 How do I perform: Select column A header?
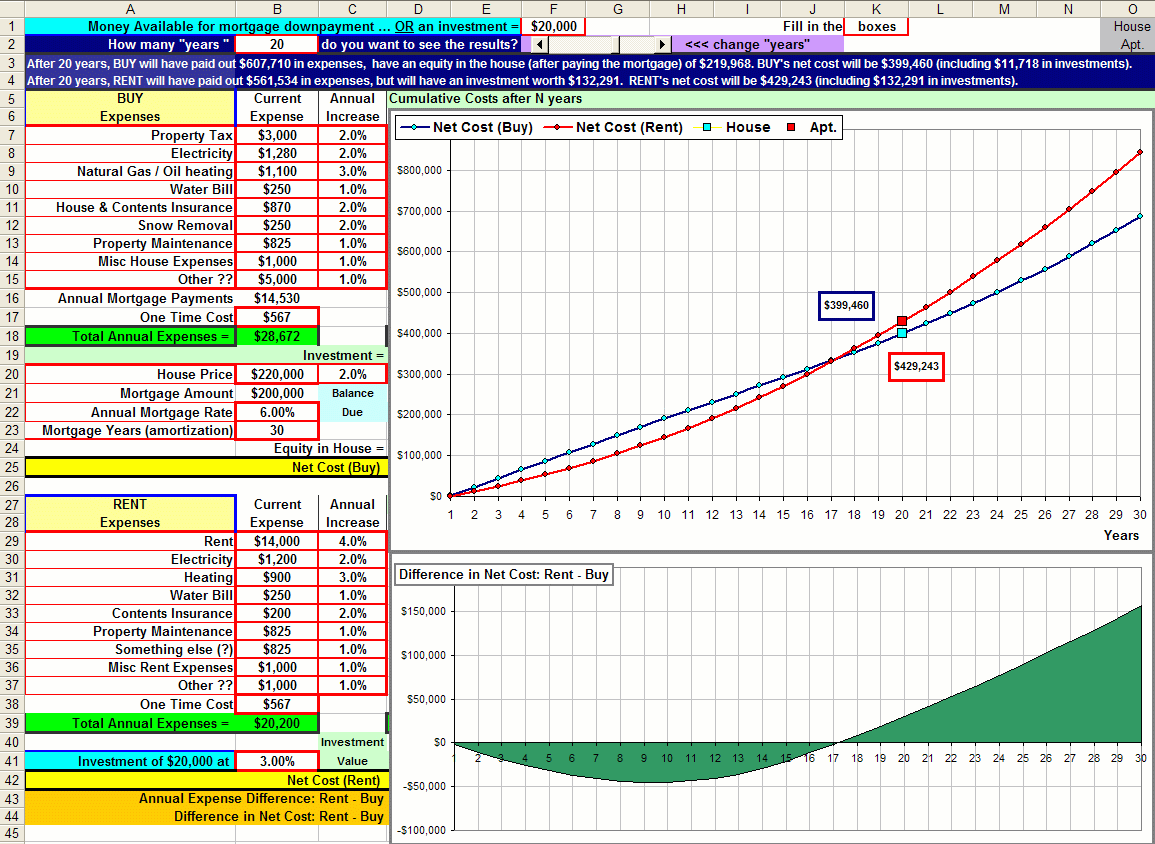(x=130, y=9)
